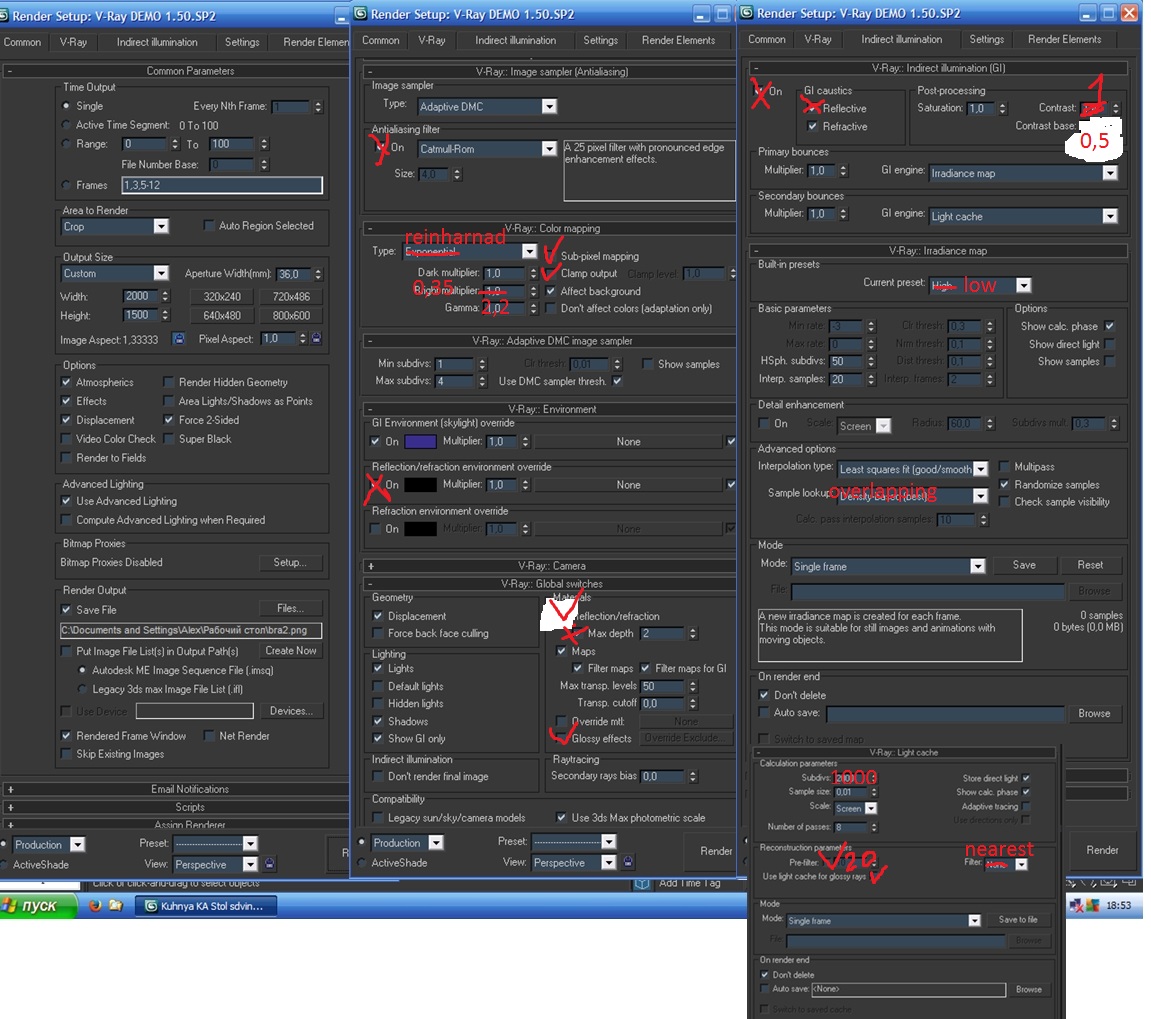Click the Files... button in Render Output

click(290, 608)
